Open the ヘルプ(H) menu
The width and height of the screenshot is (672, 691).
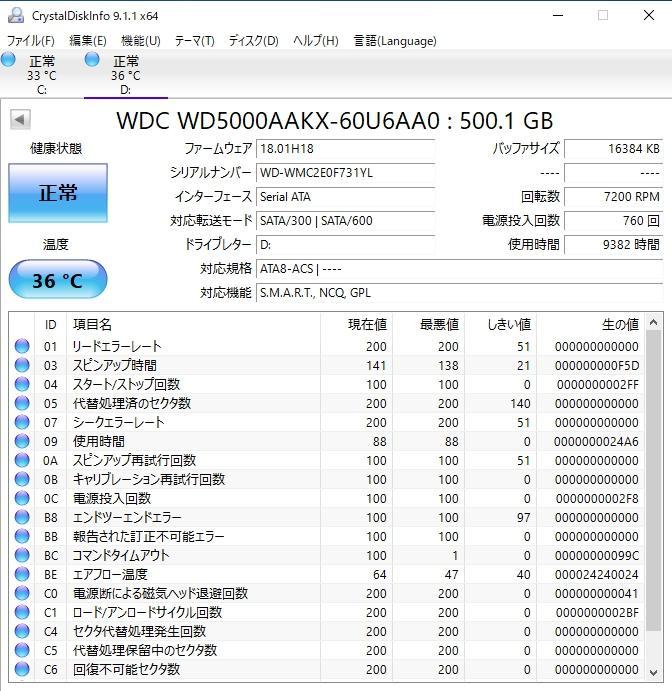tap(316, 41)
